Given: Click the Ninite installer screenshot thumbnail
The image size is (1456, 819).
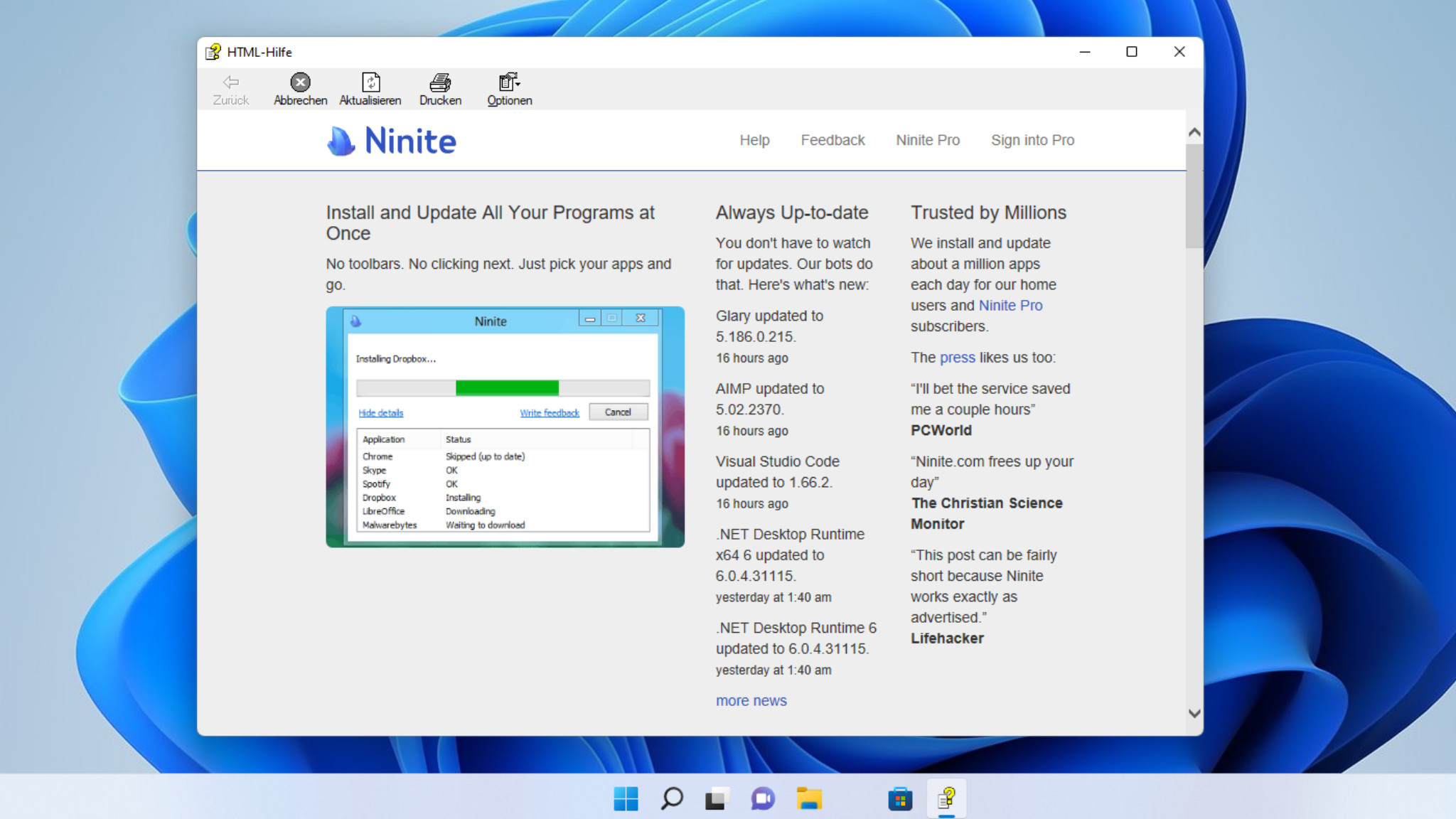Looking at the screenshot, I should [x=505, y=427].
